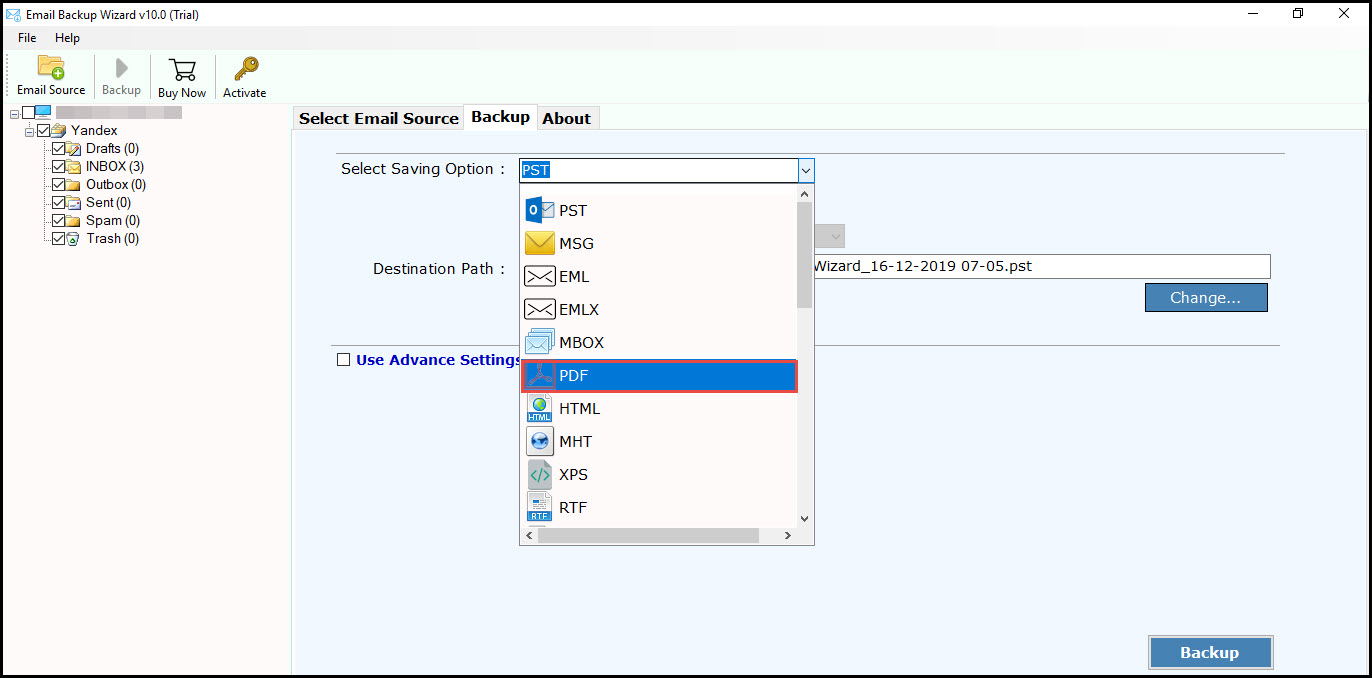Select the MHT icon
The image size is (1372, 678).
click(x=540, y=441)
